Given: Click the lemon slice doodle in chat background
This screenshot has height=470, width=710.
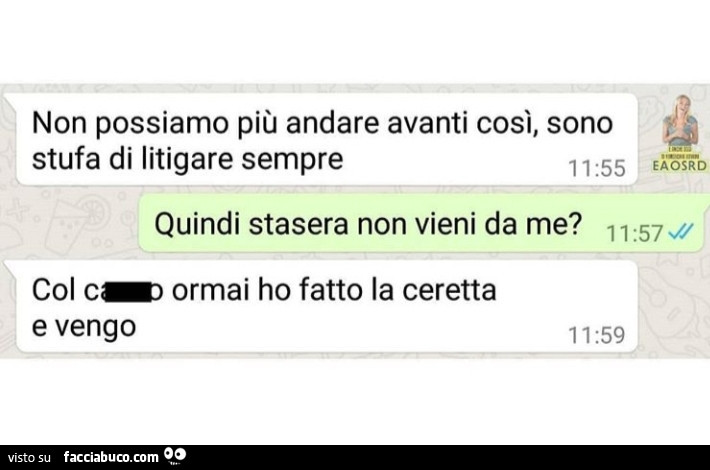Looking at the screenshot, I should coord(95,211).
